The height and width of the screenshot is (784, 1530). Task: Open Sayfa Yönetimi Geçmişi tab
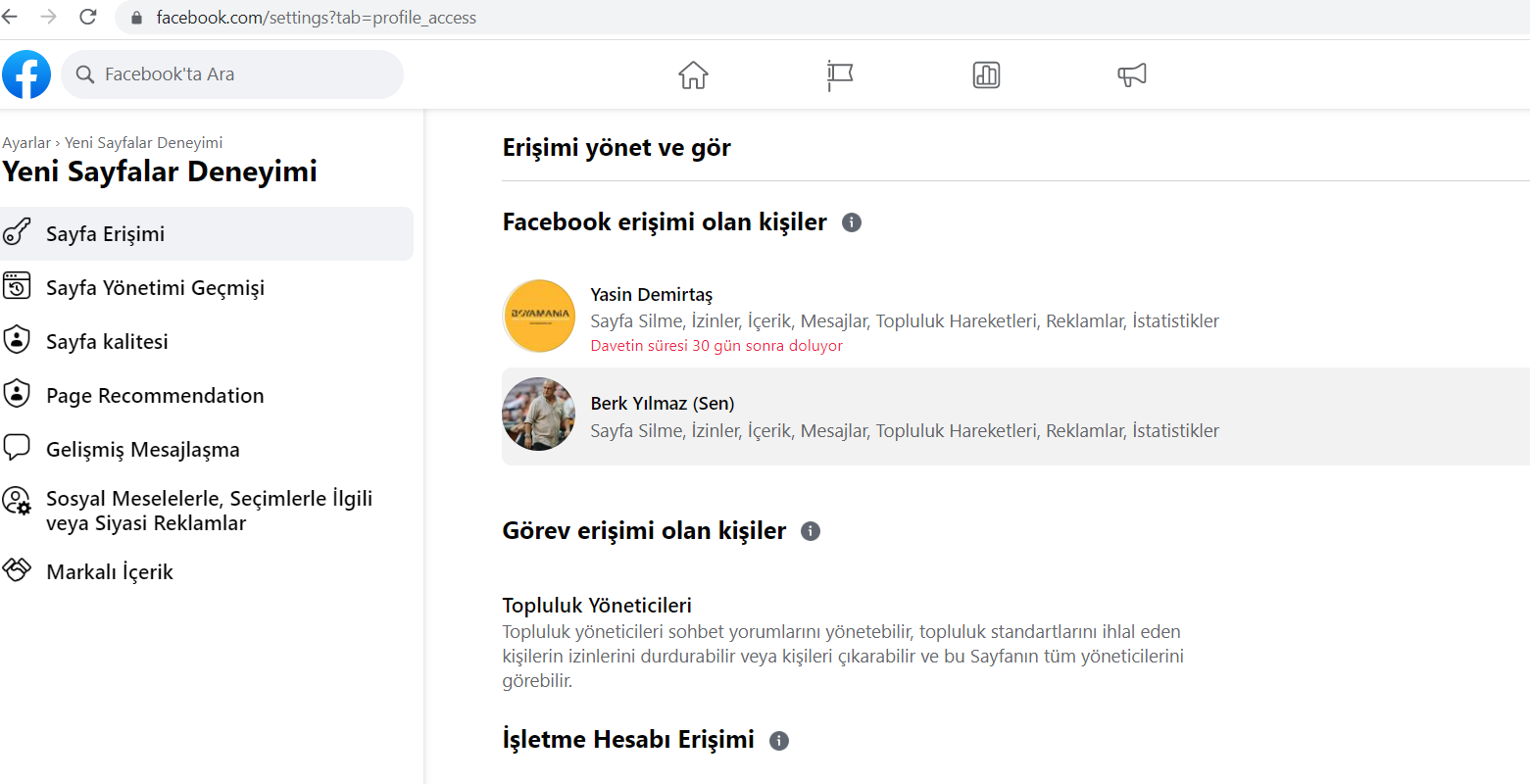pyautogui.click(x=207, y=287)
